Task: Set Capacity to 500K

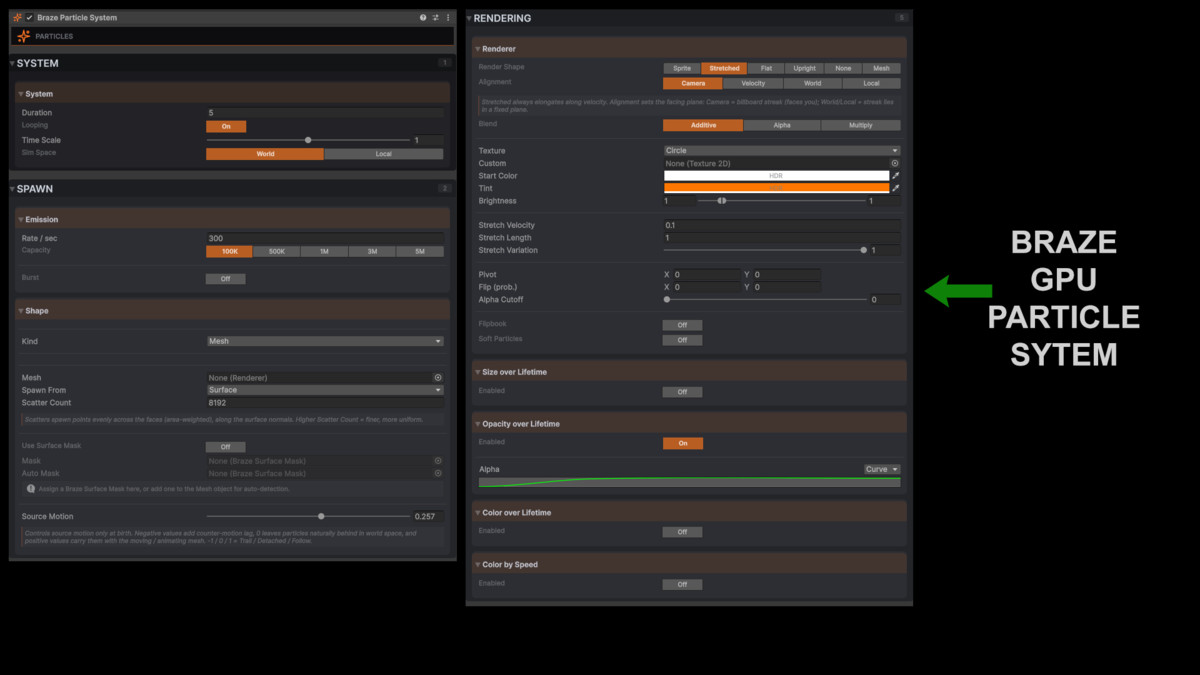Action: tap(277, 252)
